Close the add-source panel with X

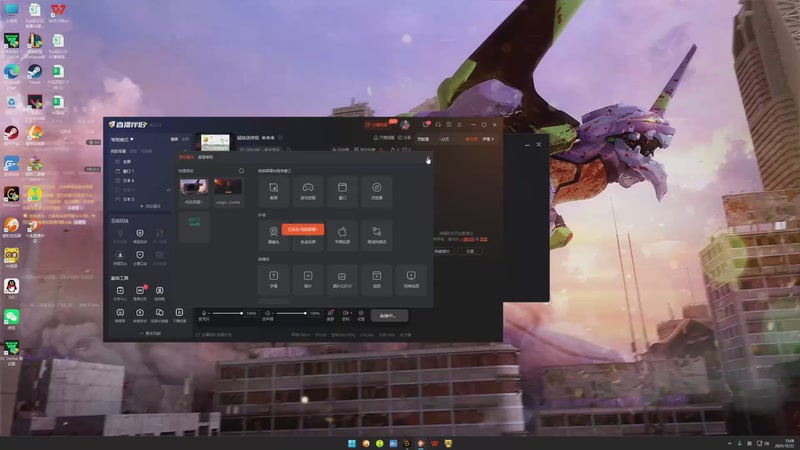pos(428,157)
